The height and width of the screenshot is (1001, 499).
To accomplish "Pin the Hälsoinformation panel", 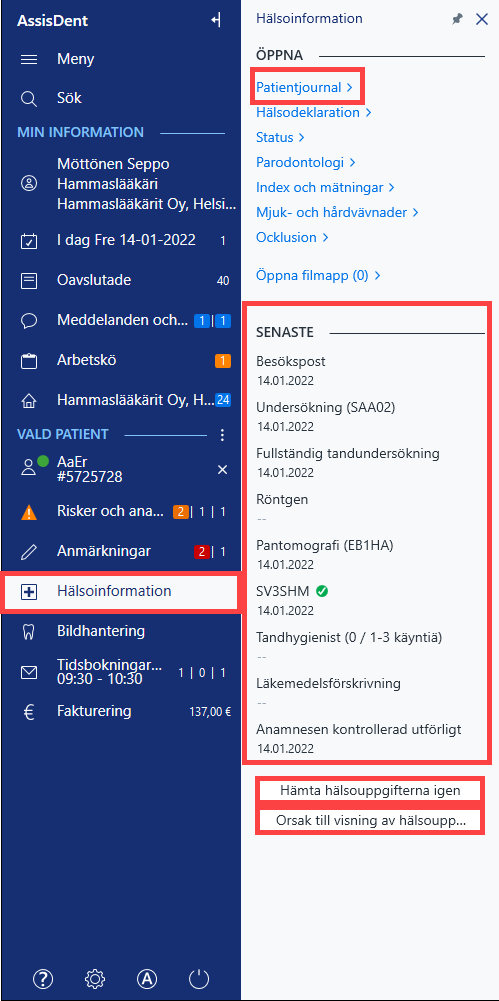I will point(457,20).
